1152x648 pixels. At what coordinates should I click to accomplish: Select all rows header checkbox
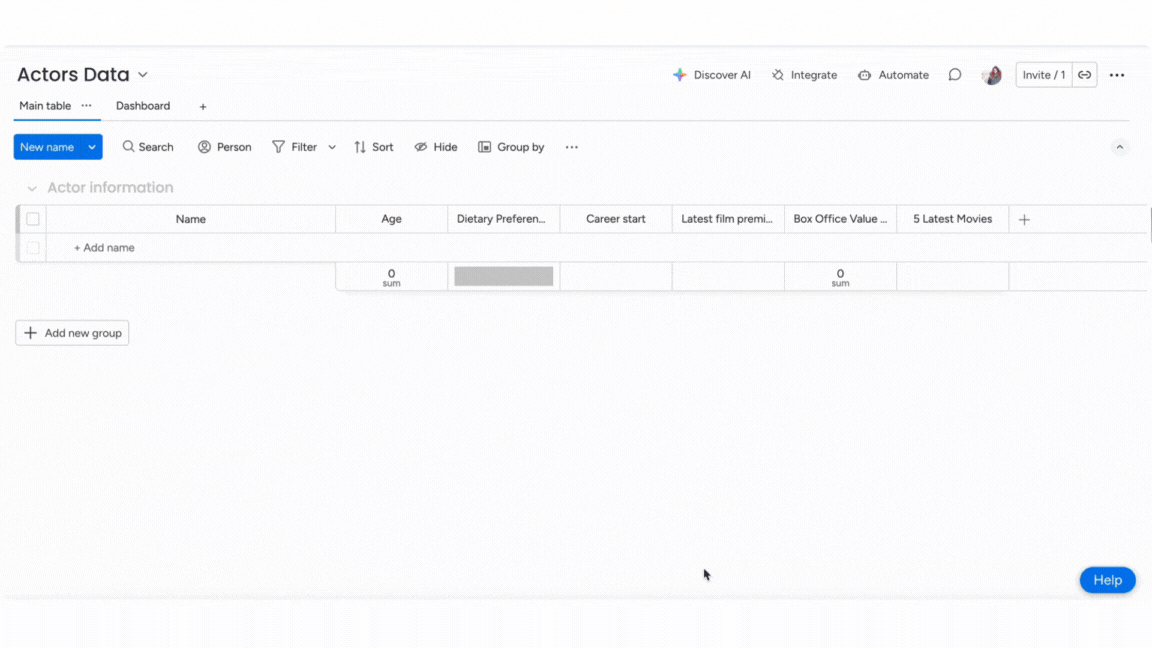pyautogui.click(x=32, y=219)
